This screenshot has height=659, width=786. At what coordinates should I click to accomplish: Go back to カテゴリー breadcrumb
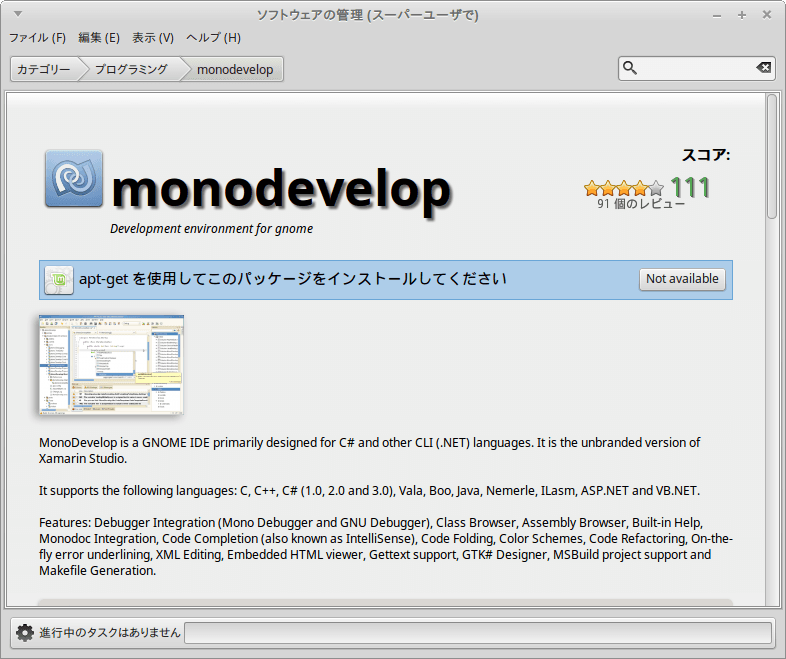(44, 69)
